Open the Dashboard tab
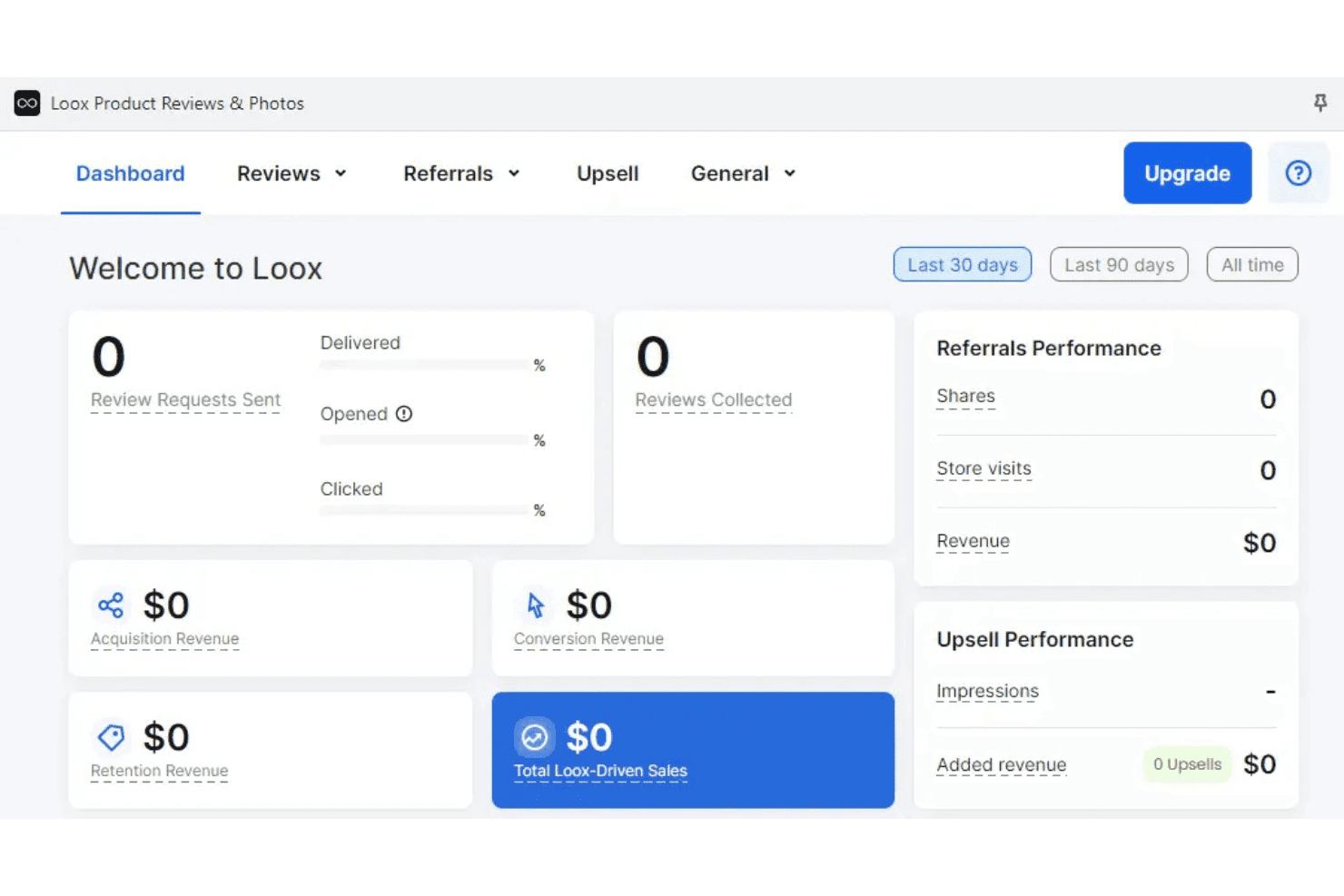This screenshot has width=1344, height=896. 131,173
